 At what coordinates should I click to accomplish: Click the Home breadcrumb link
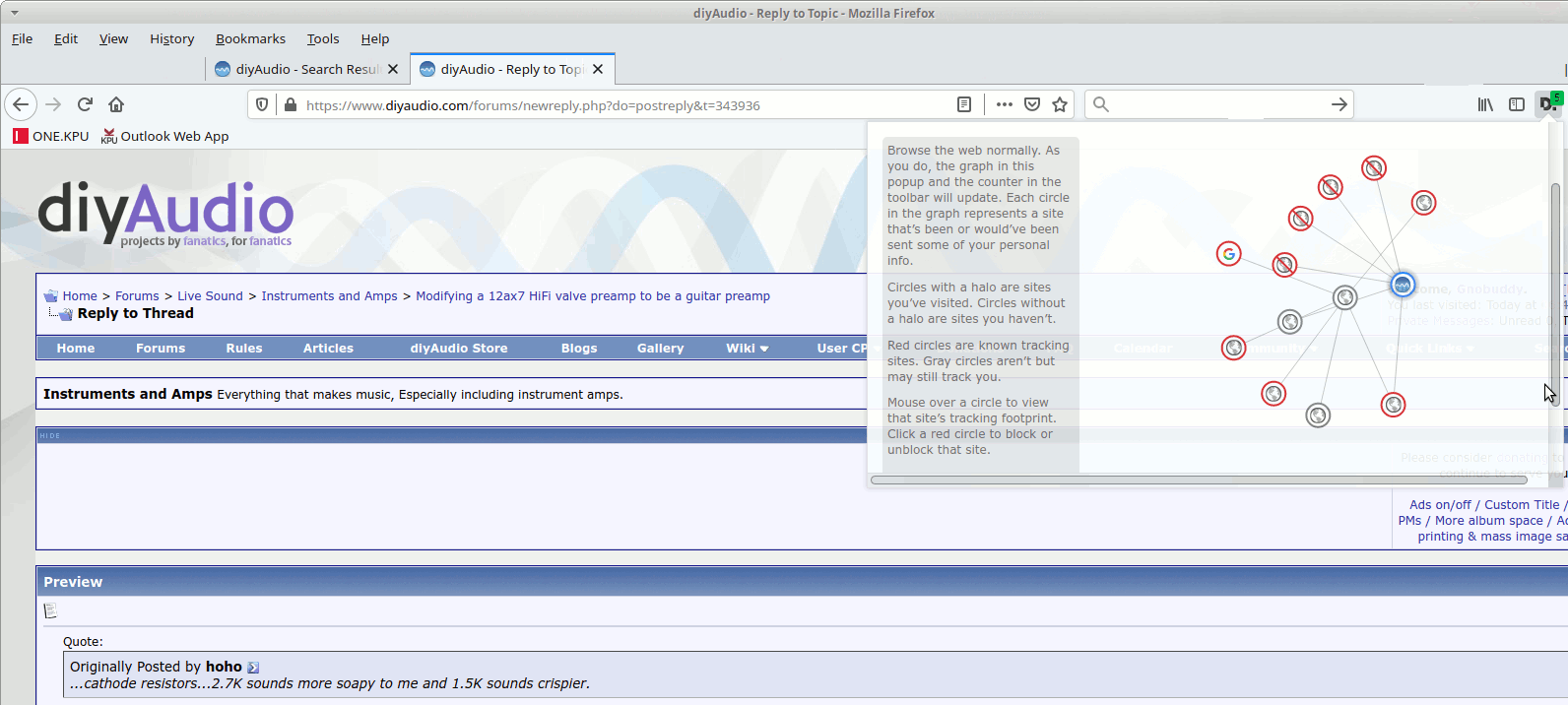(x=80, y=296)
